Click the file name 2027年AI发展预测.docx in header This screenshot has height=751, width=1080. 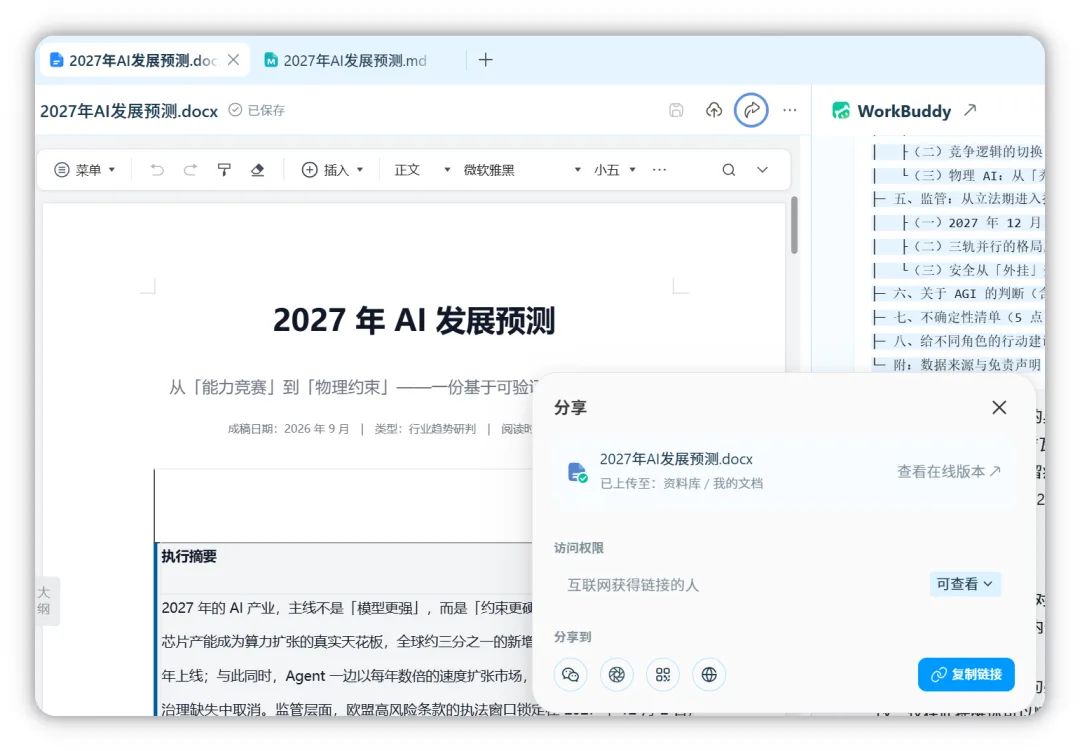point(129,111)
